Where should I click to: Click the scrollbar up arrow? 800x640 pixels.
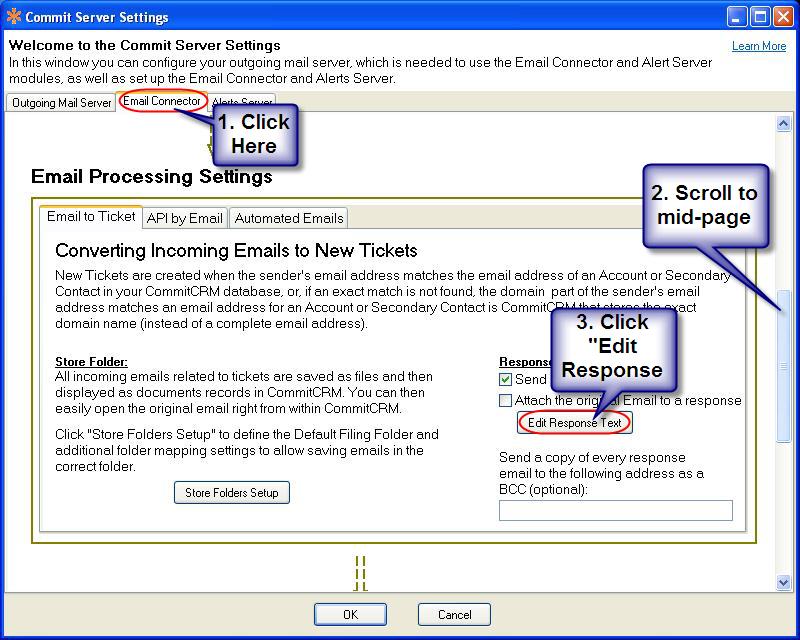tap(784, 124)
